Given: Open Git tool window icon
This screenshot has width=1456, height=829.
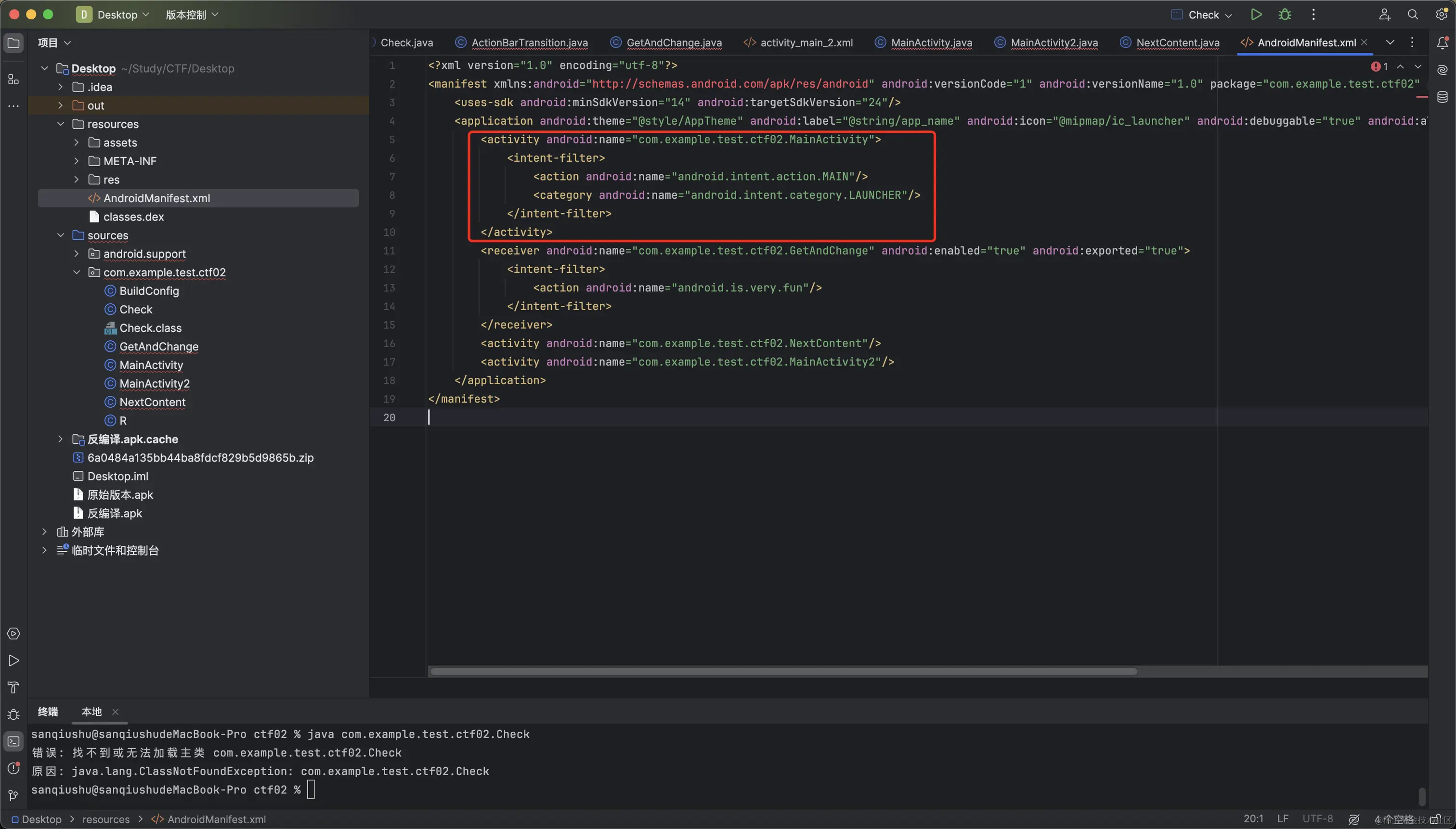Looking at the screenshot, I should click(13, 795).
